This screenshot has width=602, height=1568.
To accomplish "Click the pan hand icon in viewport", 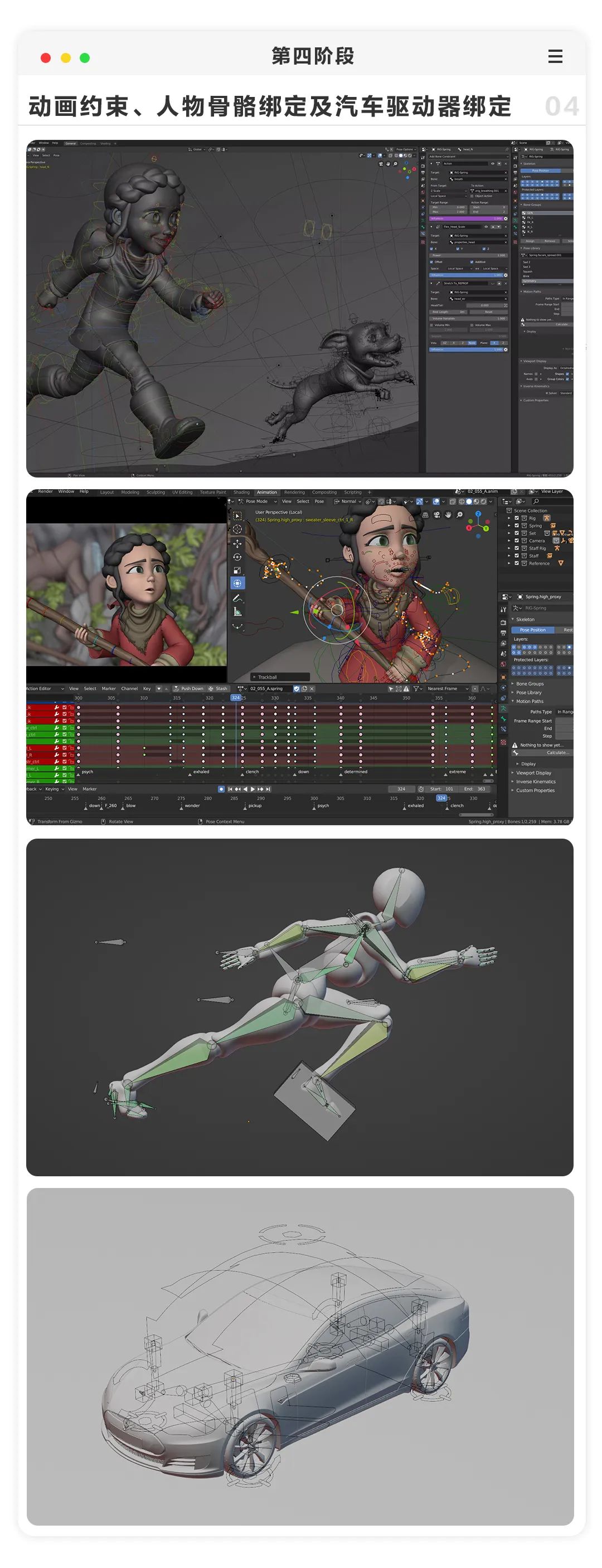I will pyautogui.click(x=448, y=515).
